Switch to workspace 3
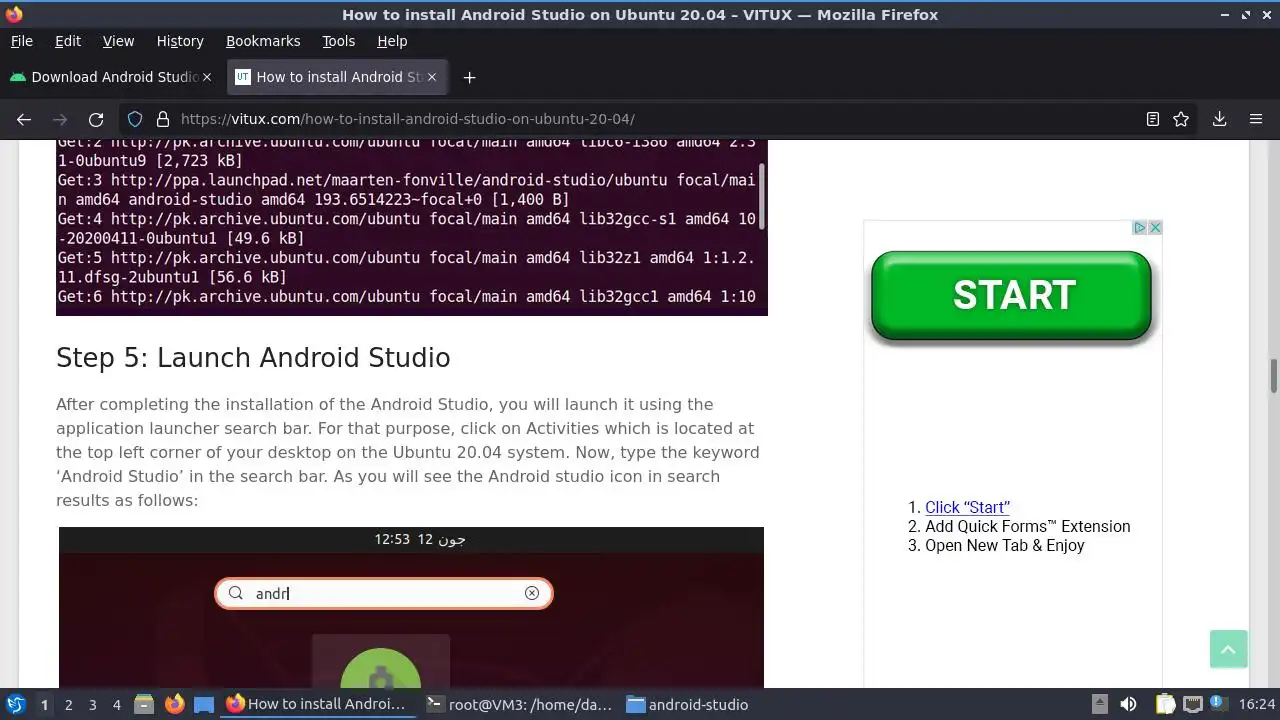Screen dimensions: 1280x720 (x=92, y=705)
